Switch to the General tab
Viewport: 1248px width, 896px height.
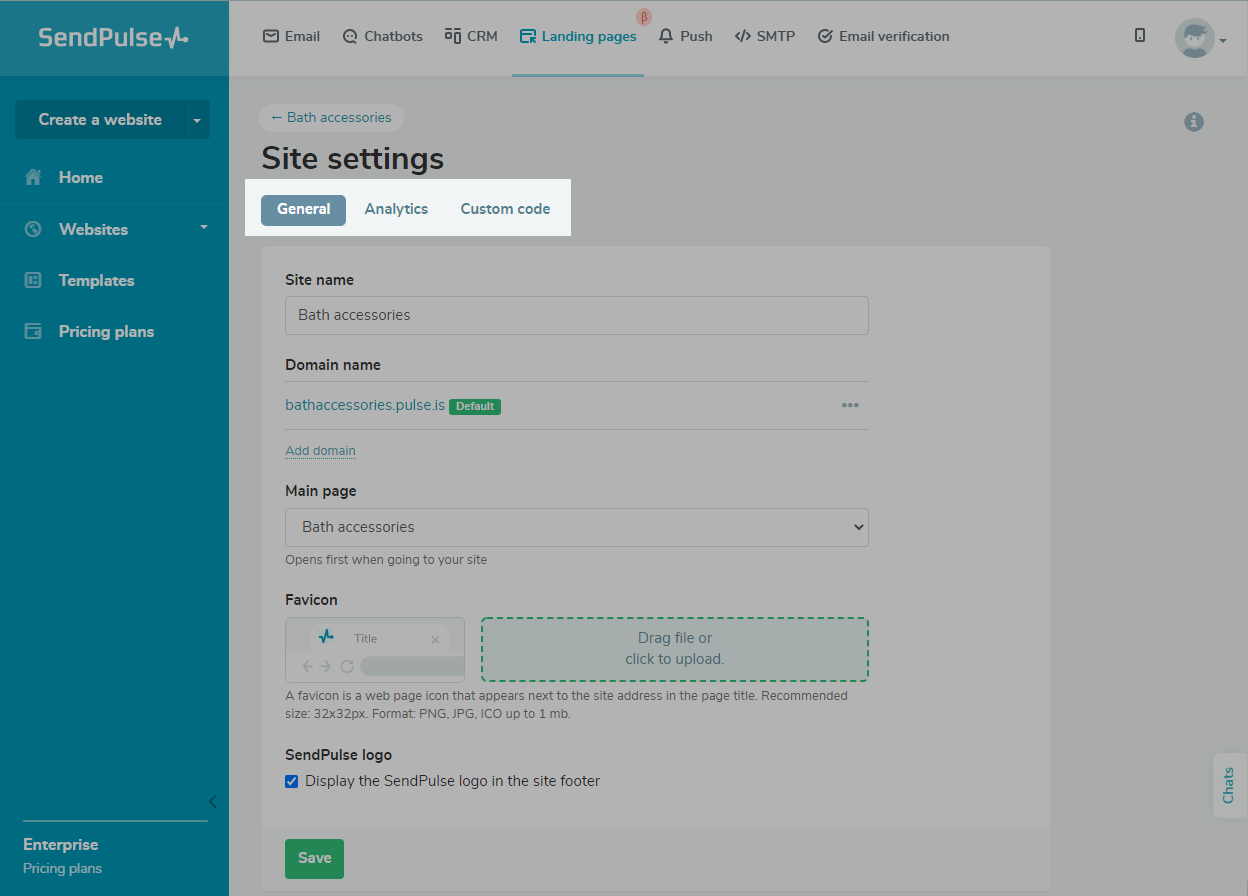click(304, 209)
